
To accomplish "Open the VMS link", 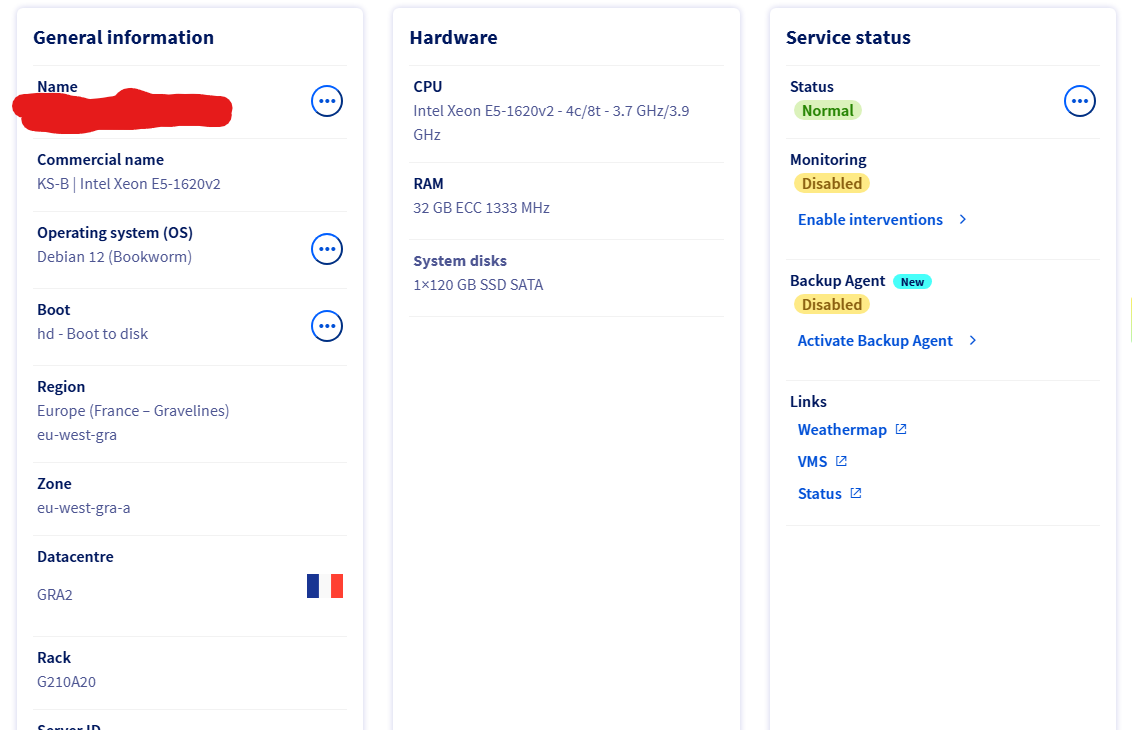I will pyautogui.click(x=812, y=461).
